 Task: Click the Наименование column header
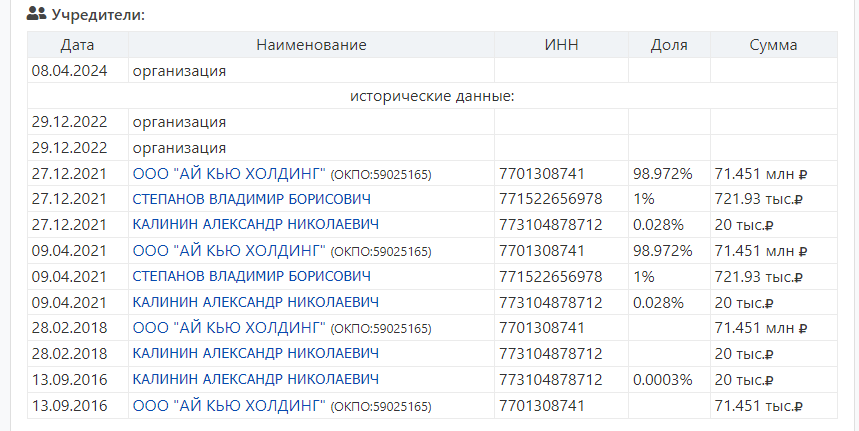click(x=311, y=45)
